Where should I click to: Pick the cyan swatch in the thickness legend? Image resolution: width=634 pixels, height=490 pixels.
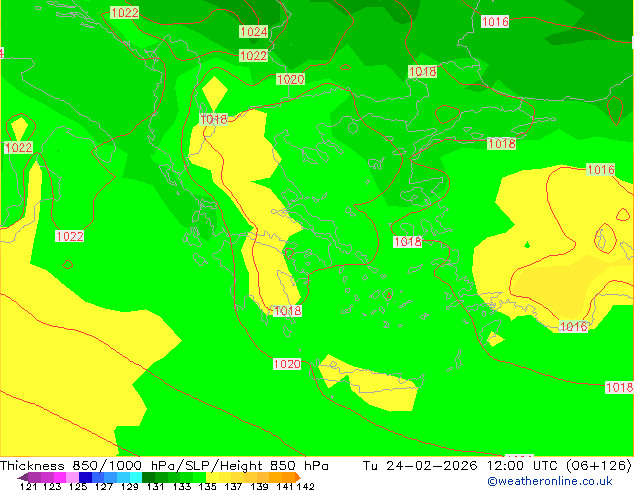pyautogui.click(x=136, y=477)
